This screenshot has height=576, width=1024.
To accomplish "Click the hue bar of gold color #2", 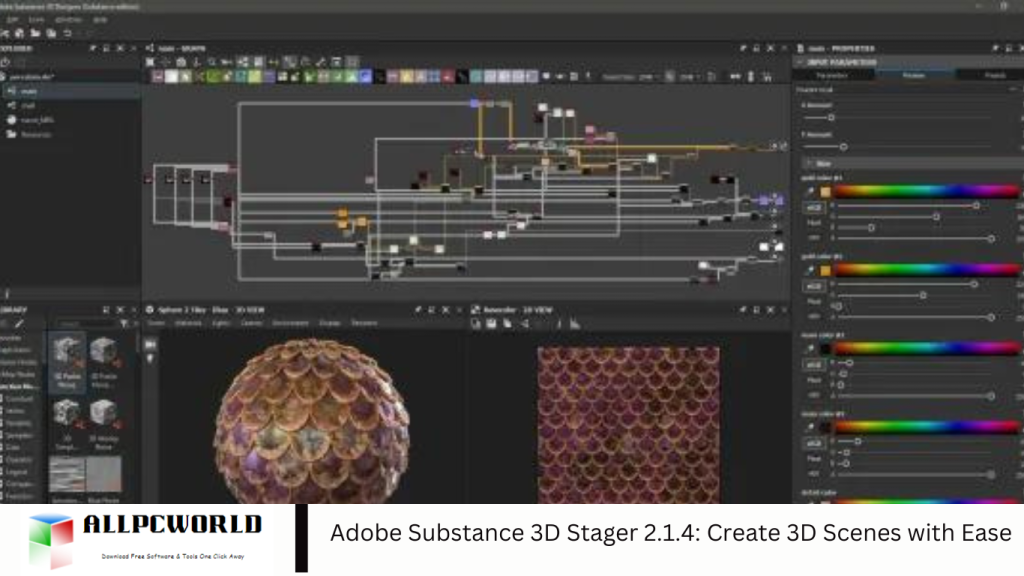I will click(927, 270).
